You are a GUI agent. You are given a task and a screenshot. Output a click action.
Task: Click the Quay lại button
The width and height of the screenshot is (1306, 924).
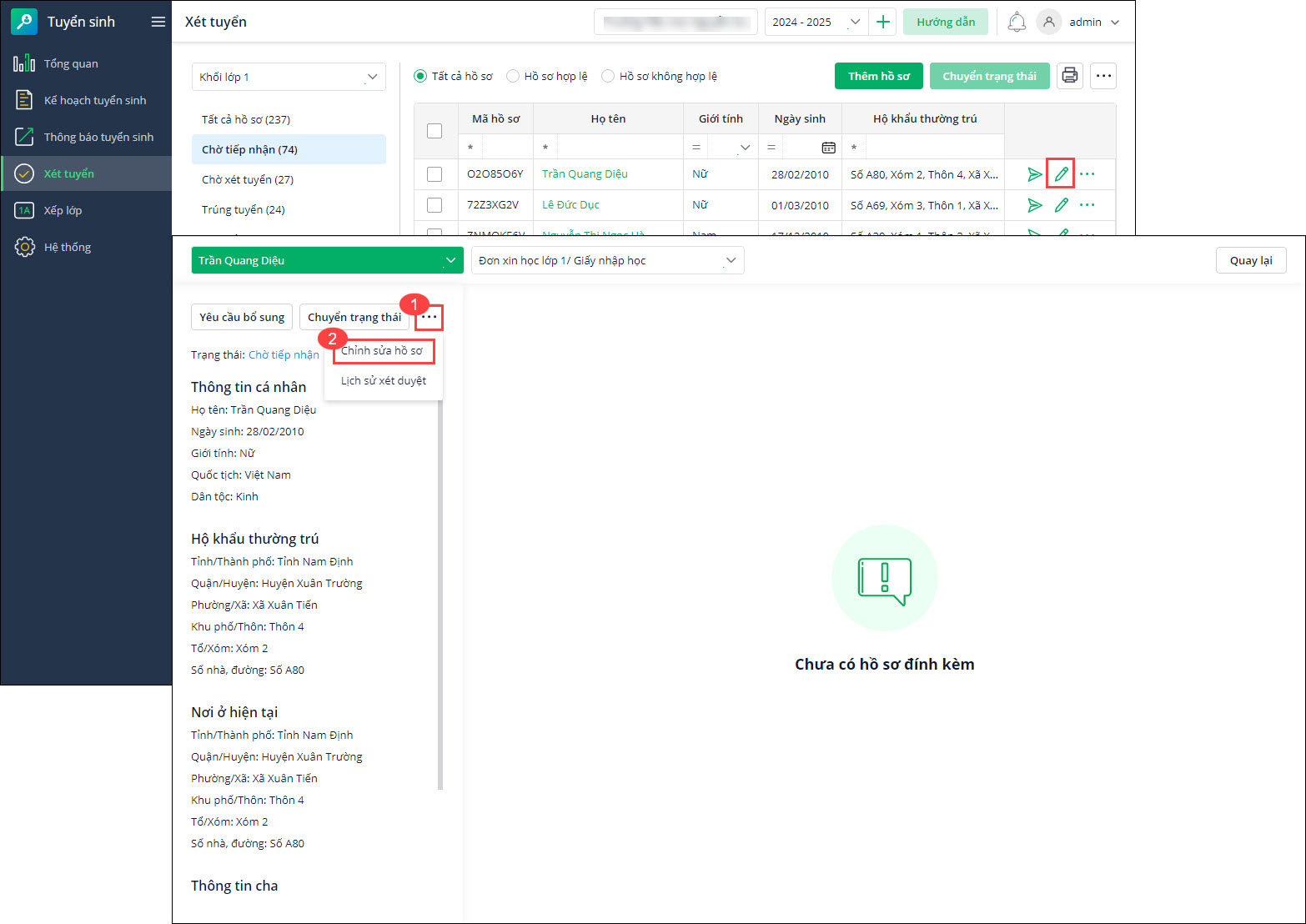pos(1251,260)
